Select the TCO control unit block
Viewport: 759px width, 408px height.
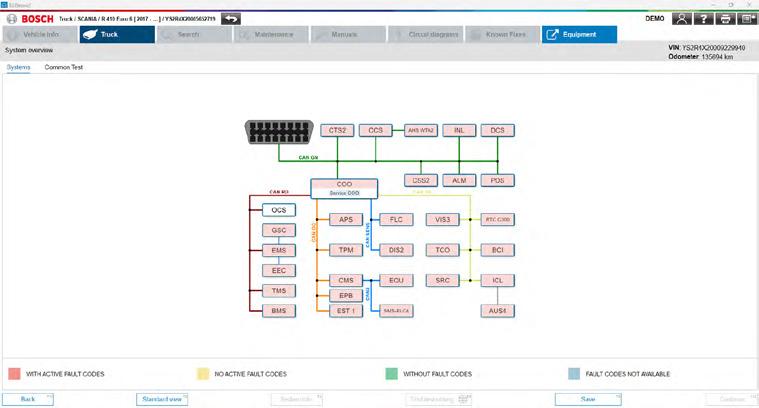point(442,250)
